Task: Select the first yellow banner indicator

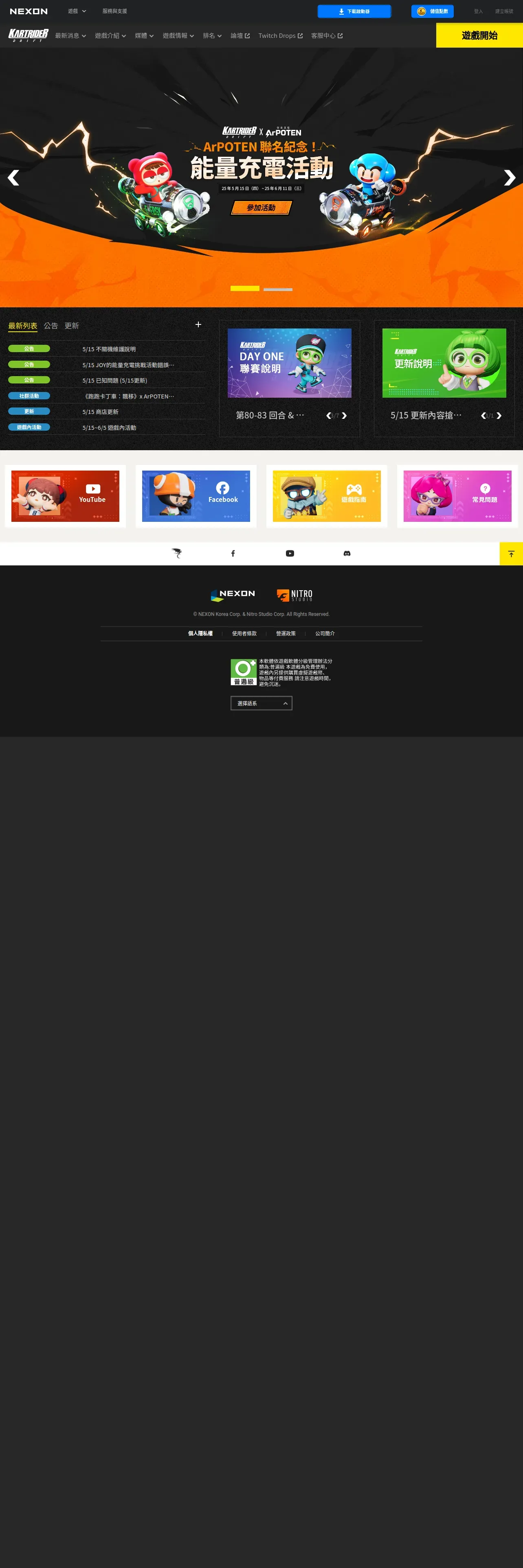Action: 245,289
